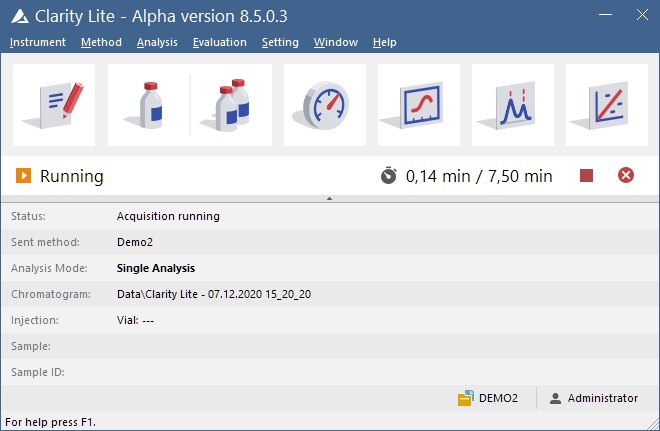Abort the analysis with red X button
Screen dimensions: 660x431
tap(626, 176)
